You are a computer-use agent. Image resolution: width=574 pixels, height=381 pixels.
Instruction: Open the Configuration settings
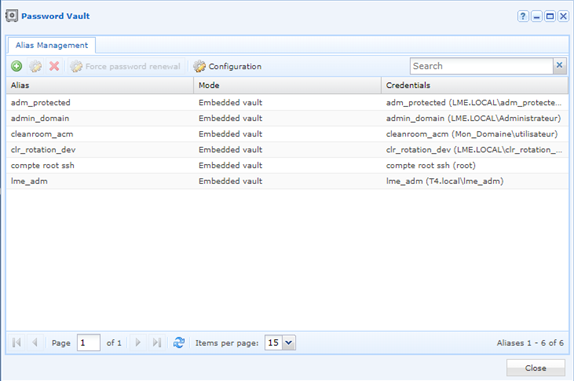[x=227, y=66]
